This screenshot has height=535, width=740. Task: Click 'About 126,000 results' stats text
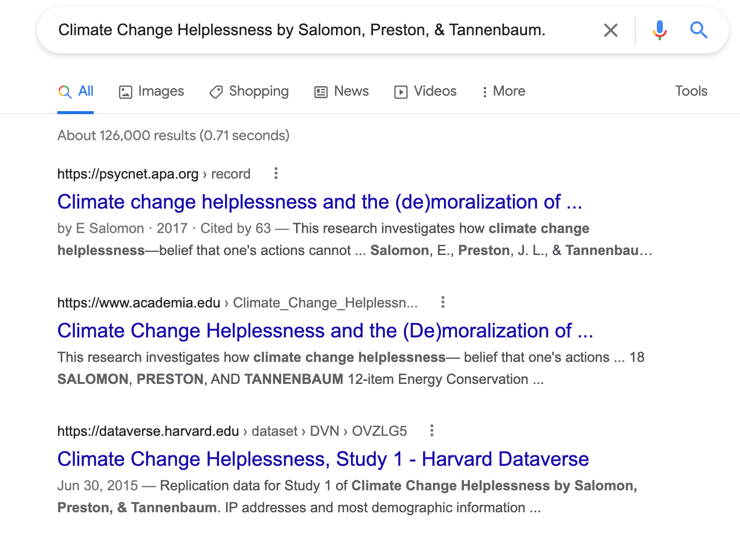pyautogui.click(x=173, y=135)
